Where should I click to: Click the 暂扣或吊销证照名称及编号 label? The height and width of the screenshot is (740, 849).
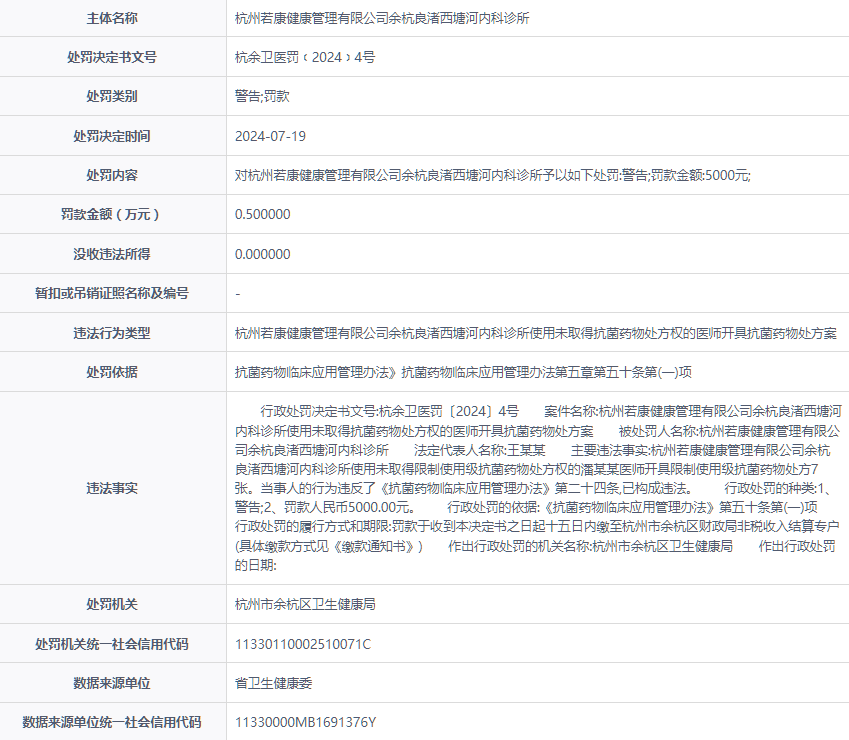[x=112, y=293]
